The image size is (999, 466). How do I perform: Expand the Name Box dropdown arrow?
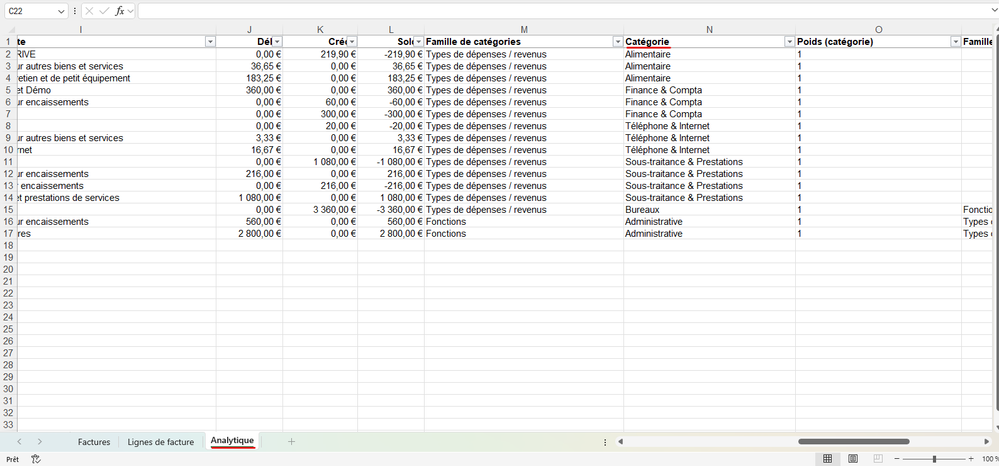click(x=61, y=10)
